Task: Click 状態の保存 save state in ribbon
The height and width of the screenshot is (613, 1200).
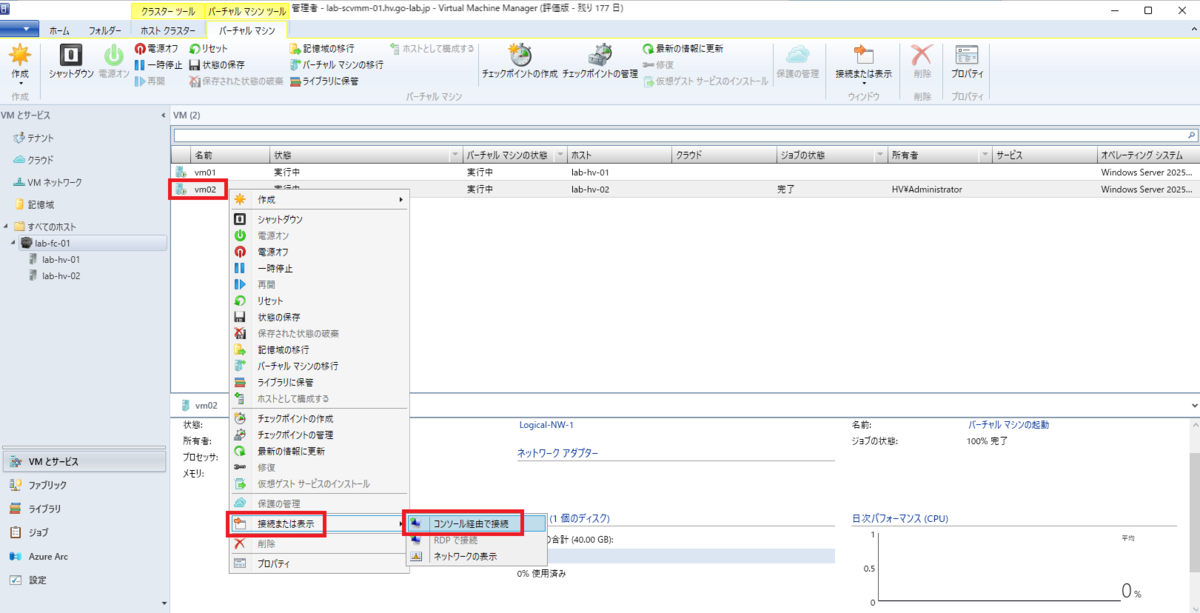Action: 217,64
